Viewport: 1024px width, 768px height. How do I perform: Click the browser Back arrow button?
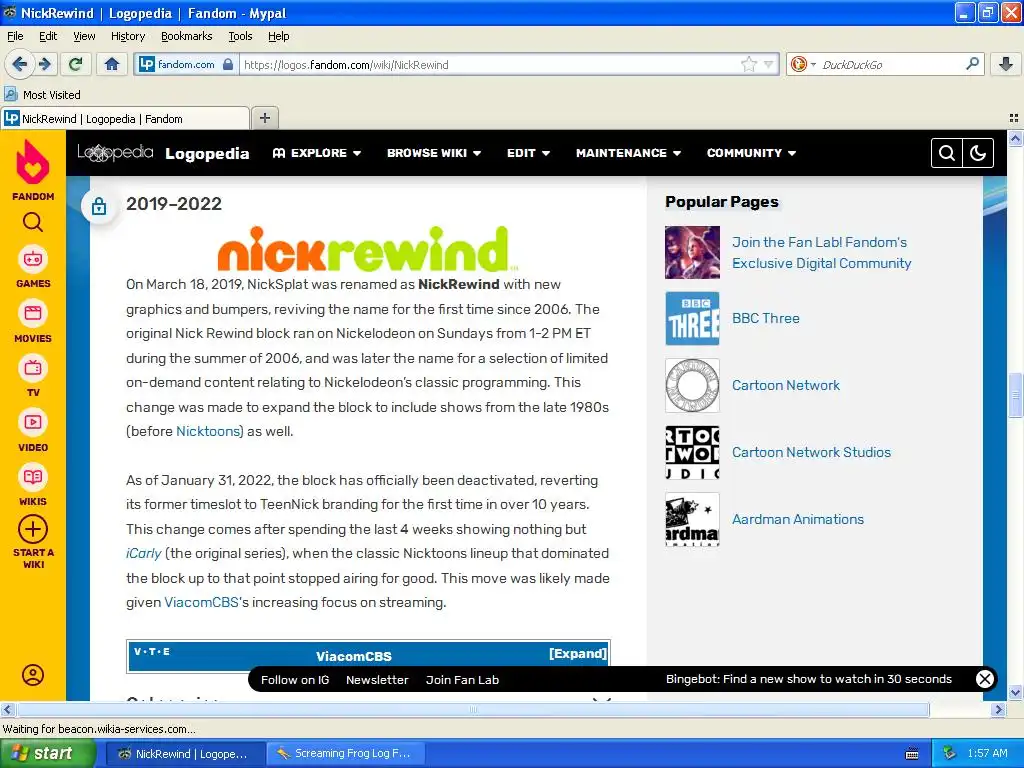point(19,64)
